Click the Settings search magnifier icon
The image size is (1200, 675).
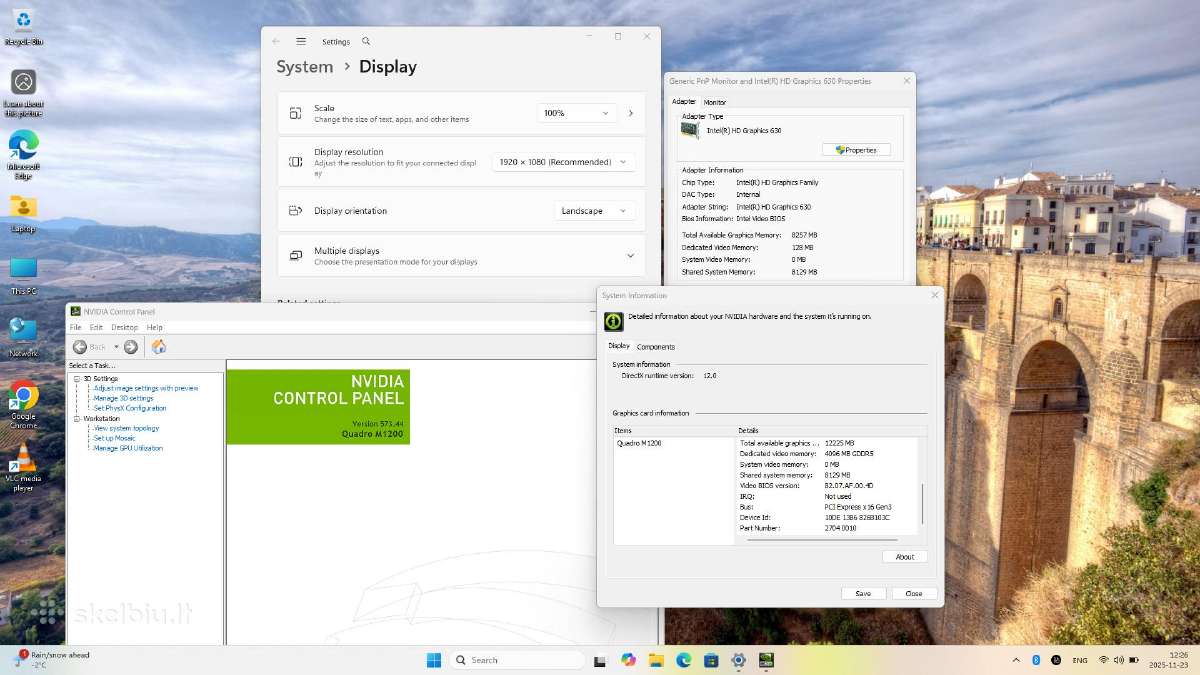pos(366,42)
